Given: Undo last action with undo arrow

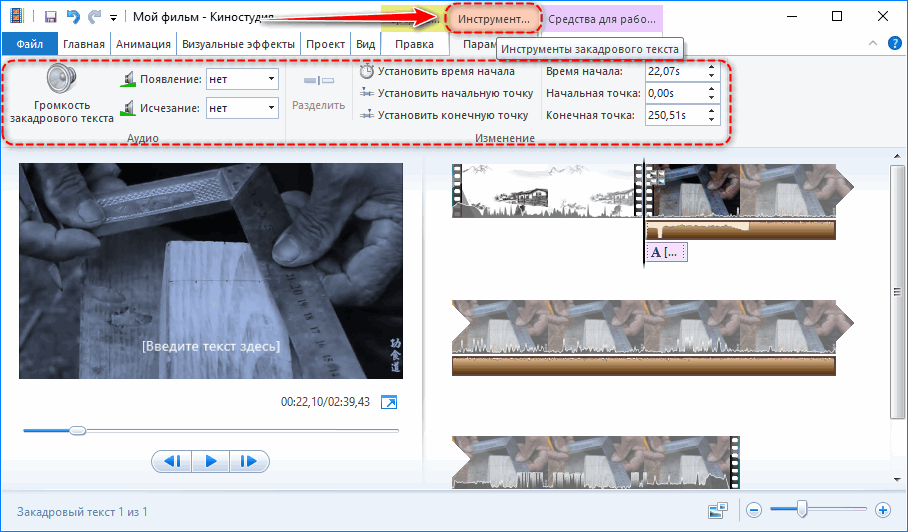Looking at the screenshot, I should click(x=71, y=17).
